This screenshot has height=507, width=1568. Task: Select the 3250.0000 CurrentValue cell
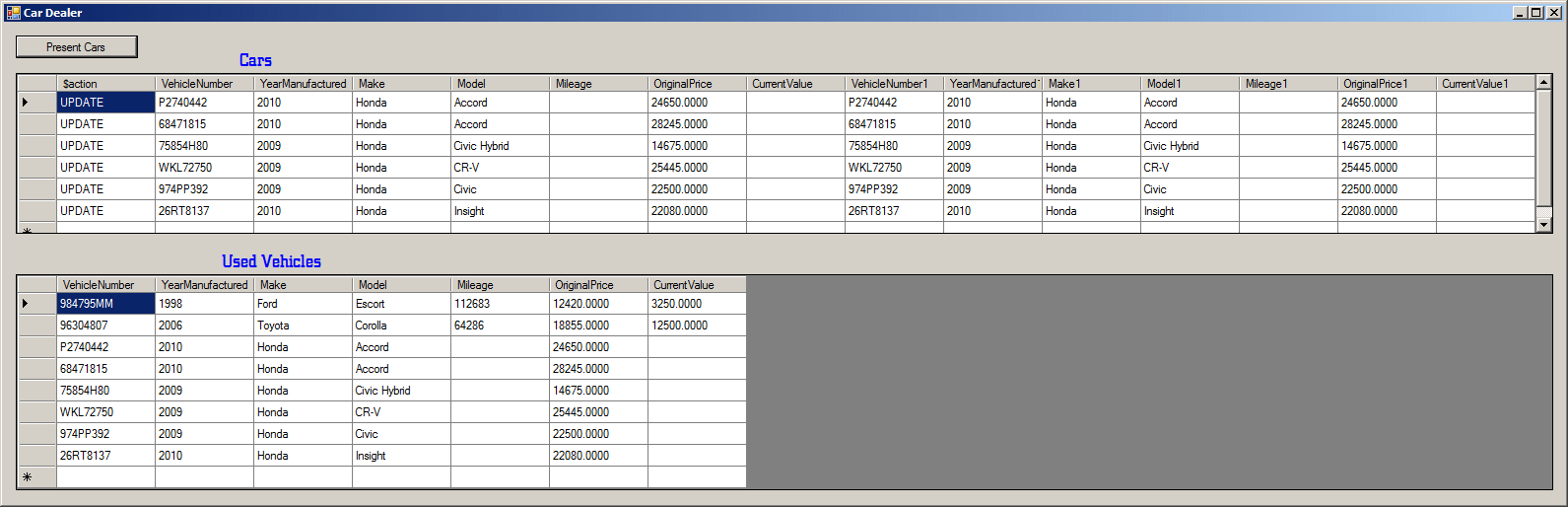(697, 304)
